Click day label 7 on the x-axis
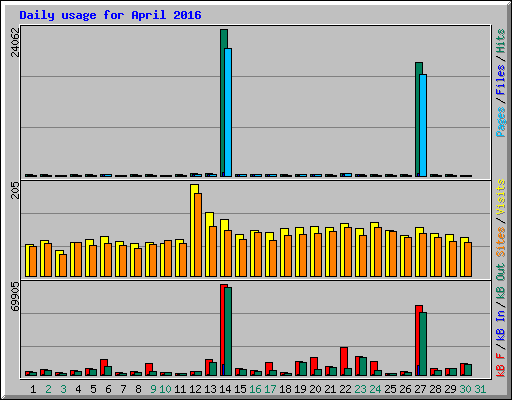 [123, 389]
